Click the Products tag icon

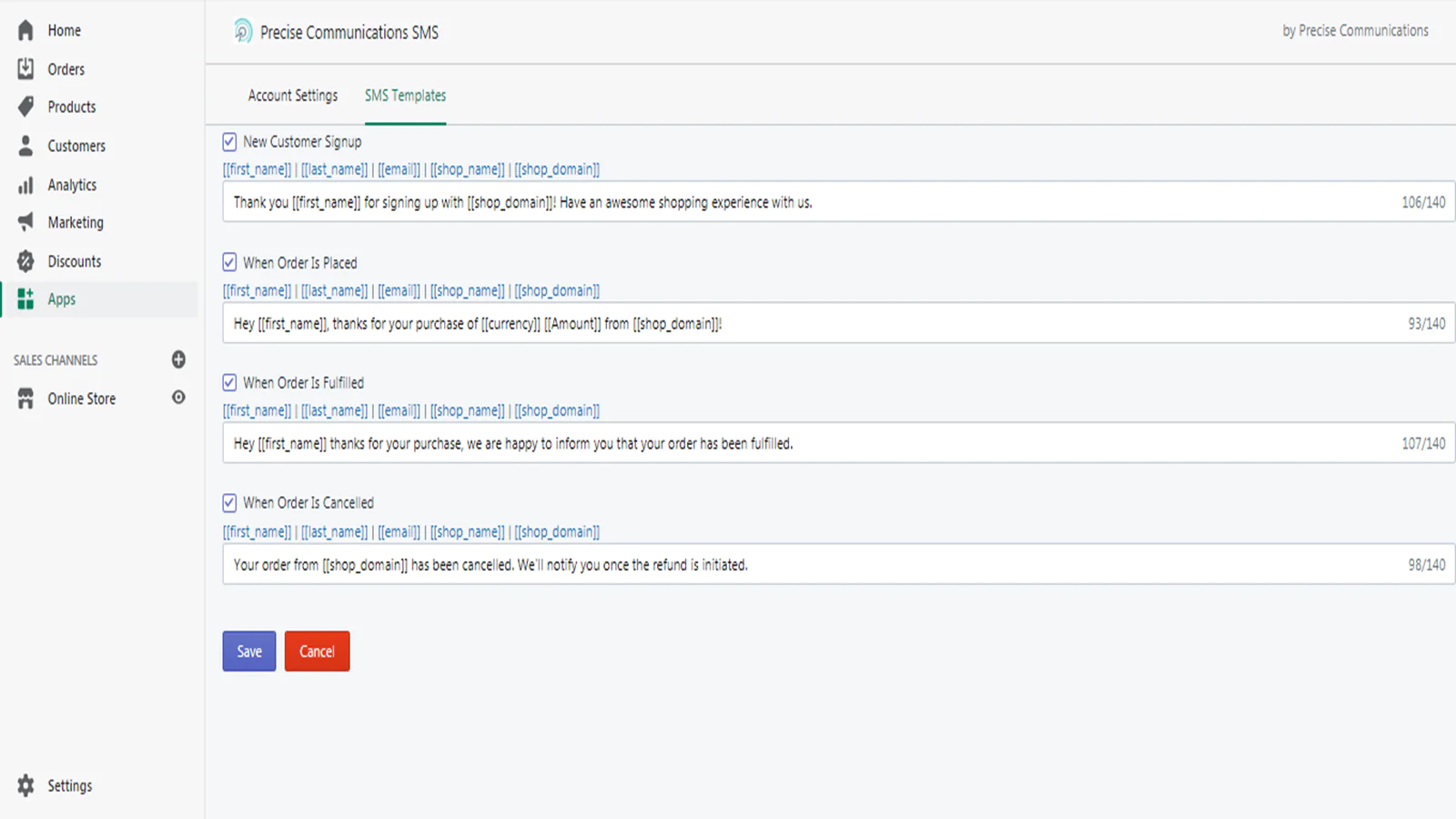25,106
